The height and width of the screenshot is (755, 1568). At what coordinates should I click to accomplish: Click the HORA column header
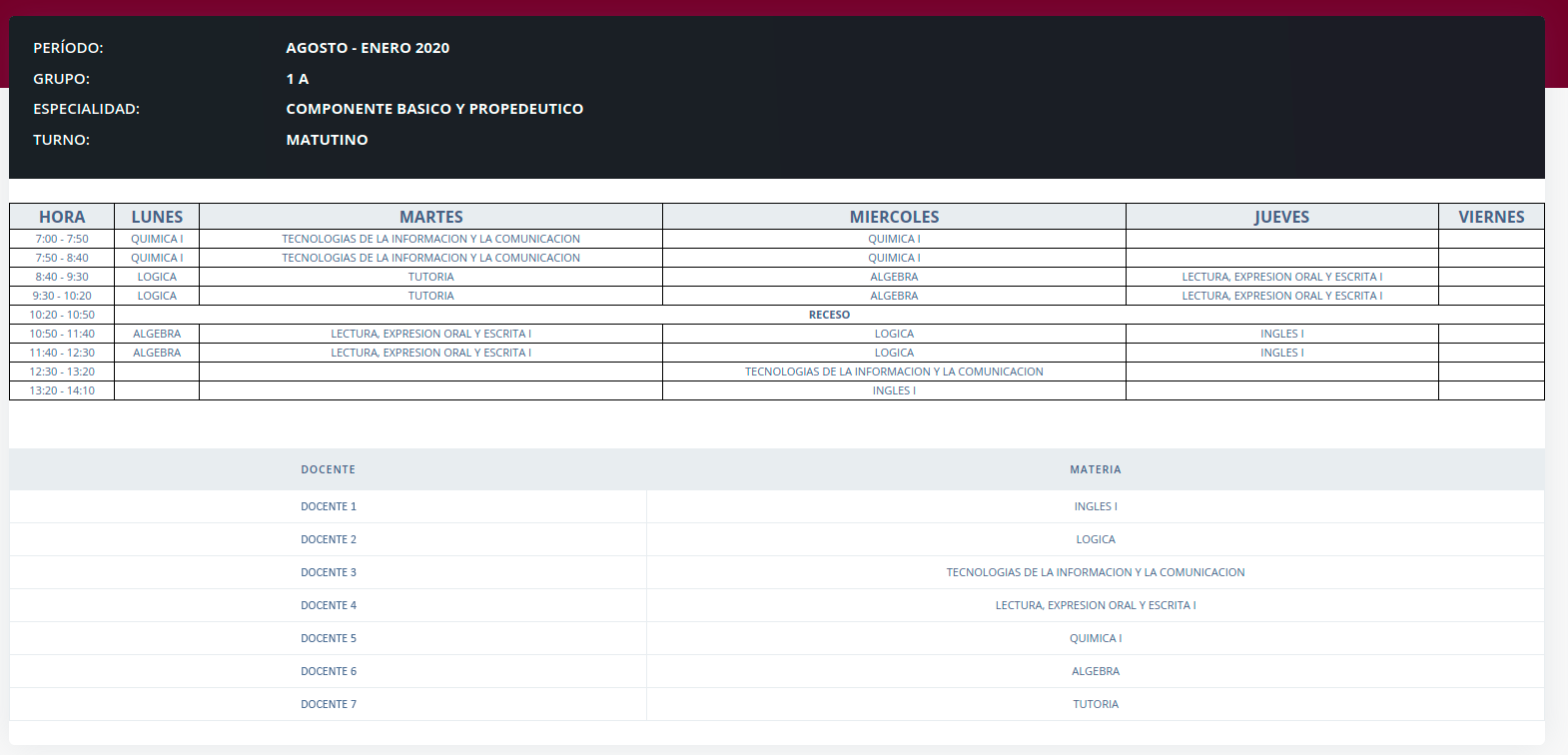click(62, 217)
